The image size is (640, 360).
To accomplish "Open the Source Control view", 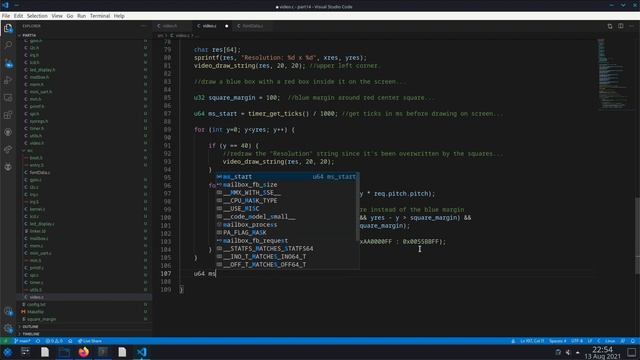I will (8, 64).
